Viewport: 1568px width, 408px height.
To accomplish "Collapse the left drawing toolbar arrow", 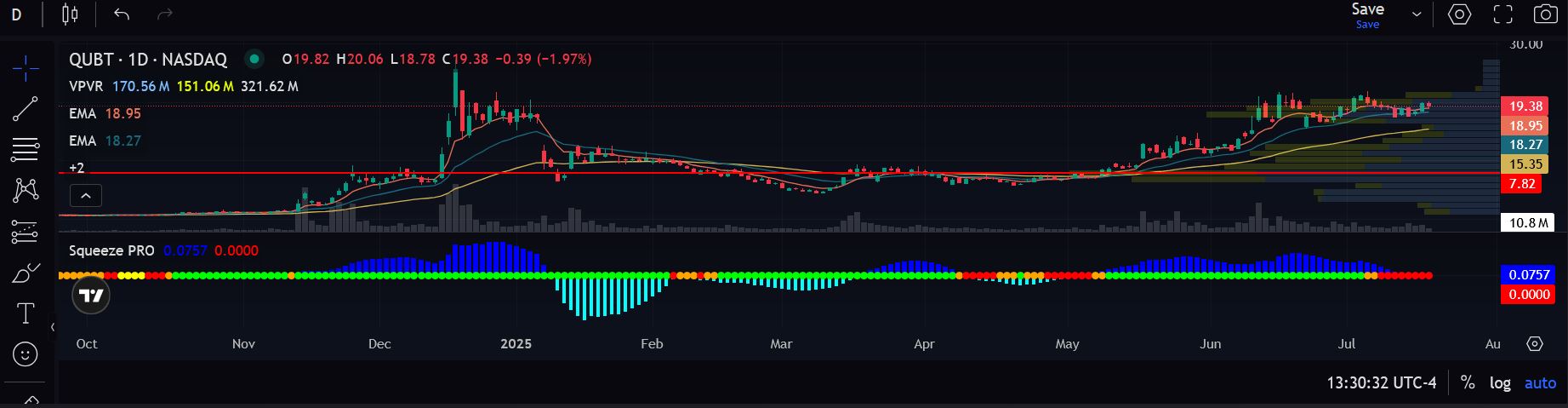I will point(52,327).
